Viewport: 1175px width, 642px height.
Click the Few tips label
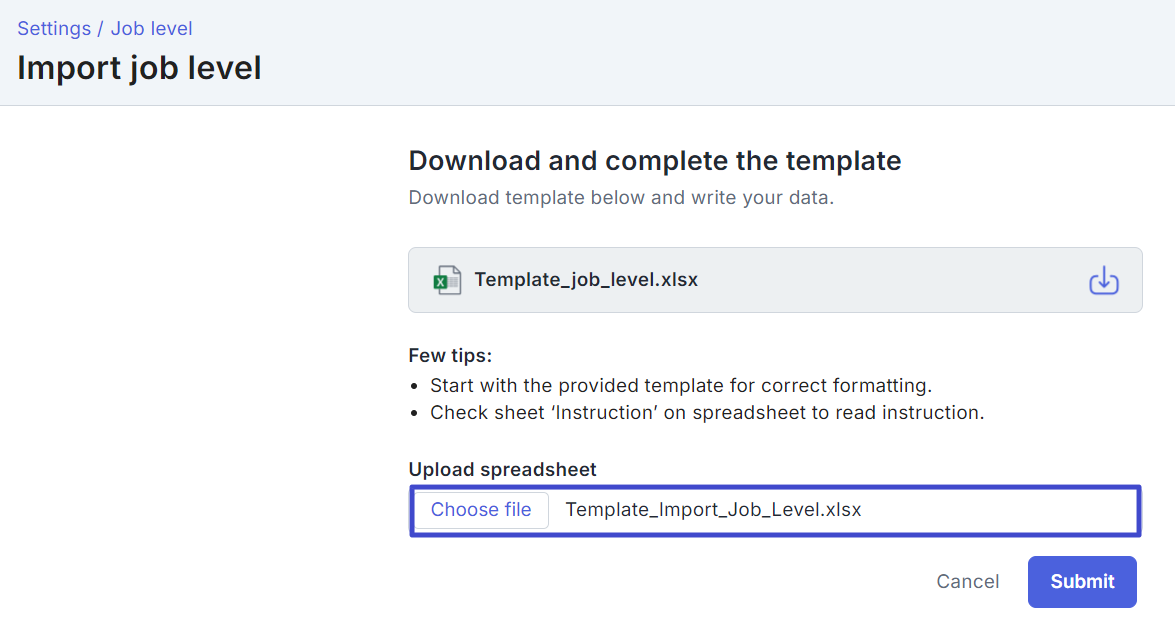click(450, 356)
